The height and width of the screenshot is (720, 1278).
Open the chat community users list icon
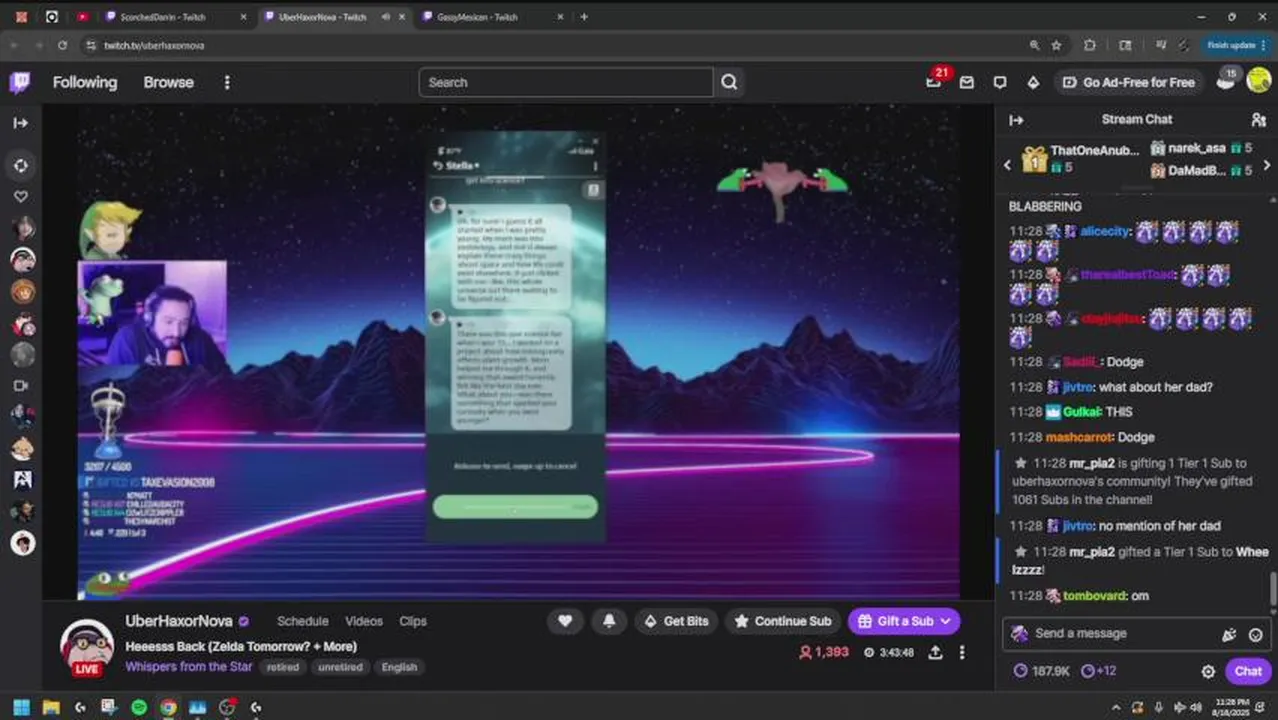1258,120
